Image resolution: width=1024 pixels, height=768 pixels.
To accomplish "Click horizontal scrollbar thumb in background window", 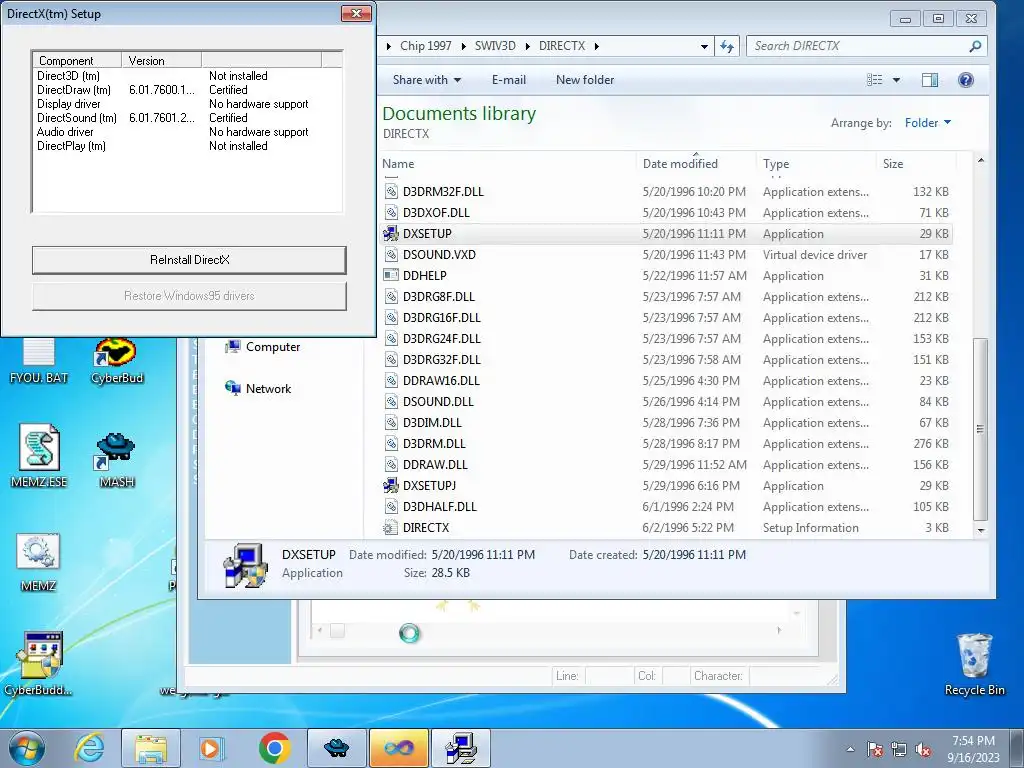I will (337, 631).
